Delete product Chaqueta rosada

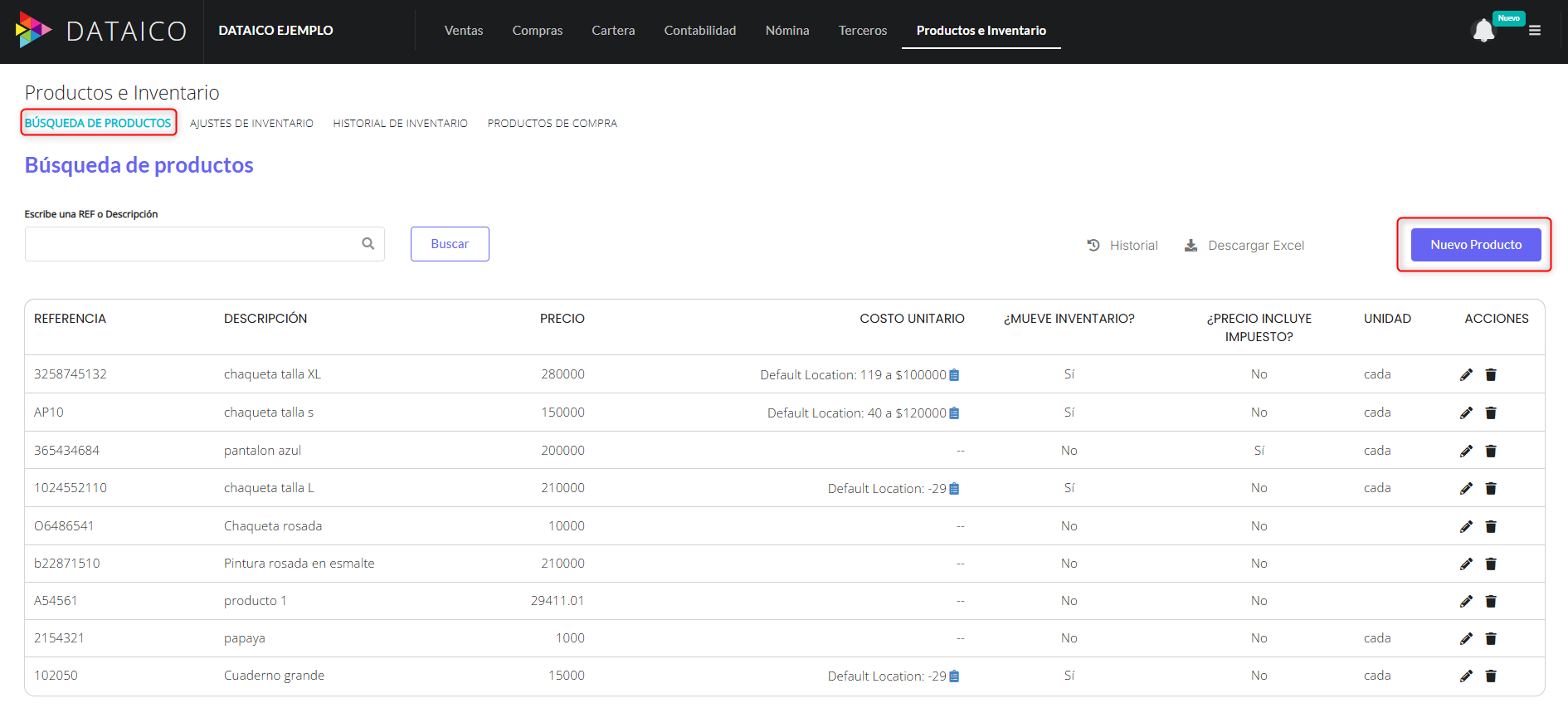point(1491,526)
